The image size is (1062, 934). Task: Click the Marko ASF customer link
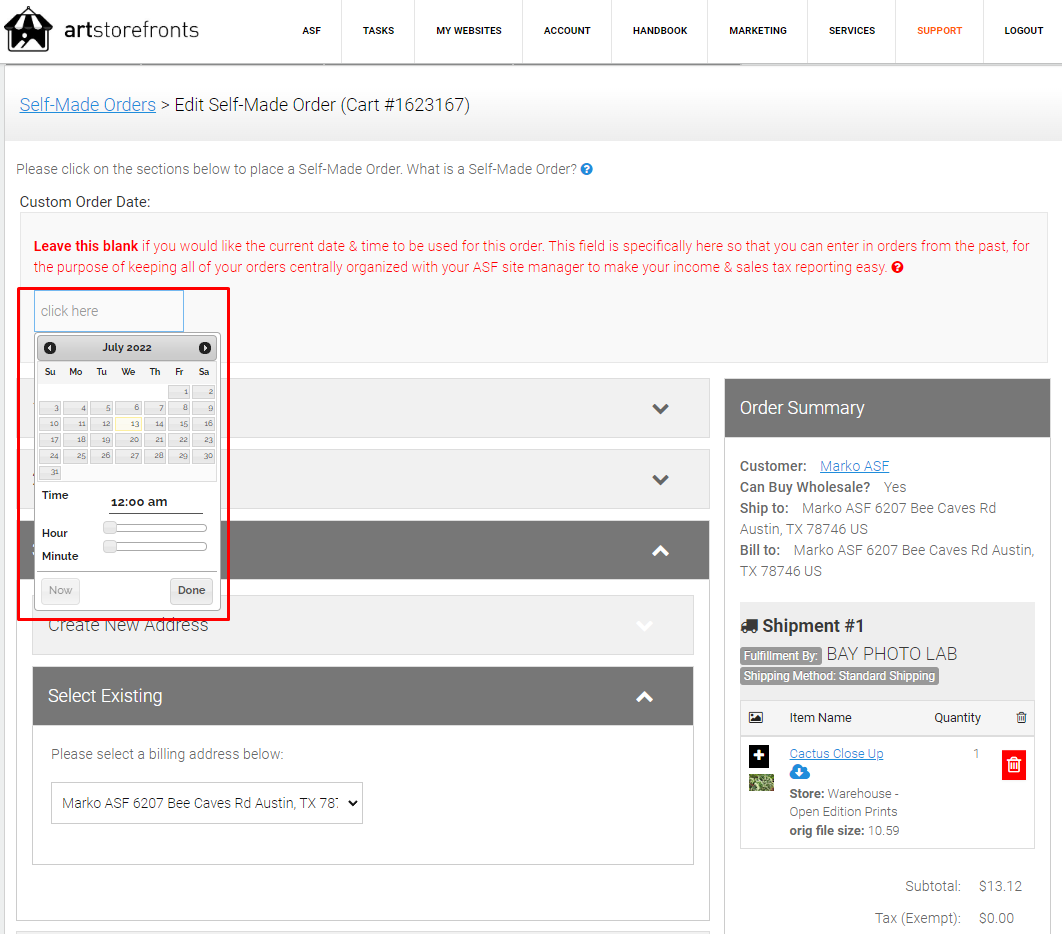[x=854, y=466]
